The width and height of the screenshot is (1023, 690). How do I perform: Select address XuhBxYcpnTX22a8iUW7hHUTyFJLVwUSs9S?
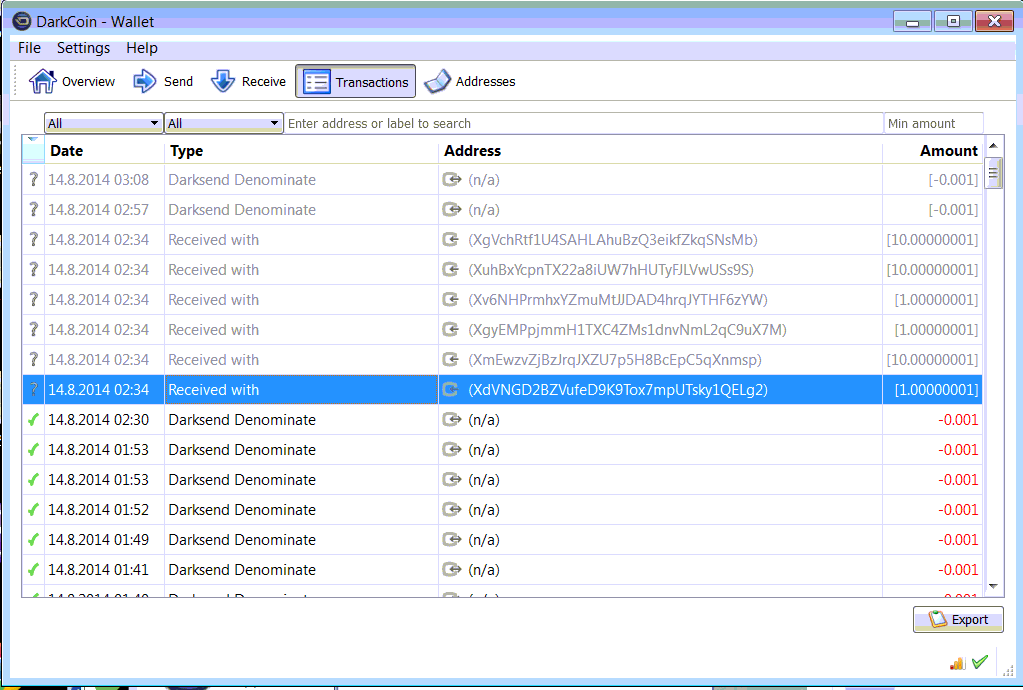point(611,270)
